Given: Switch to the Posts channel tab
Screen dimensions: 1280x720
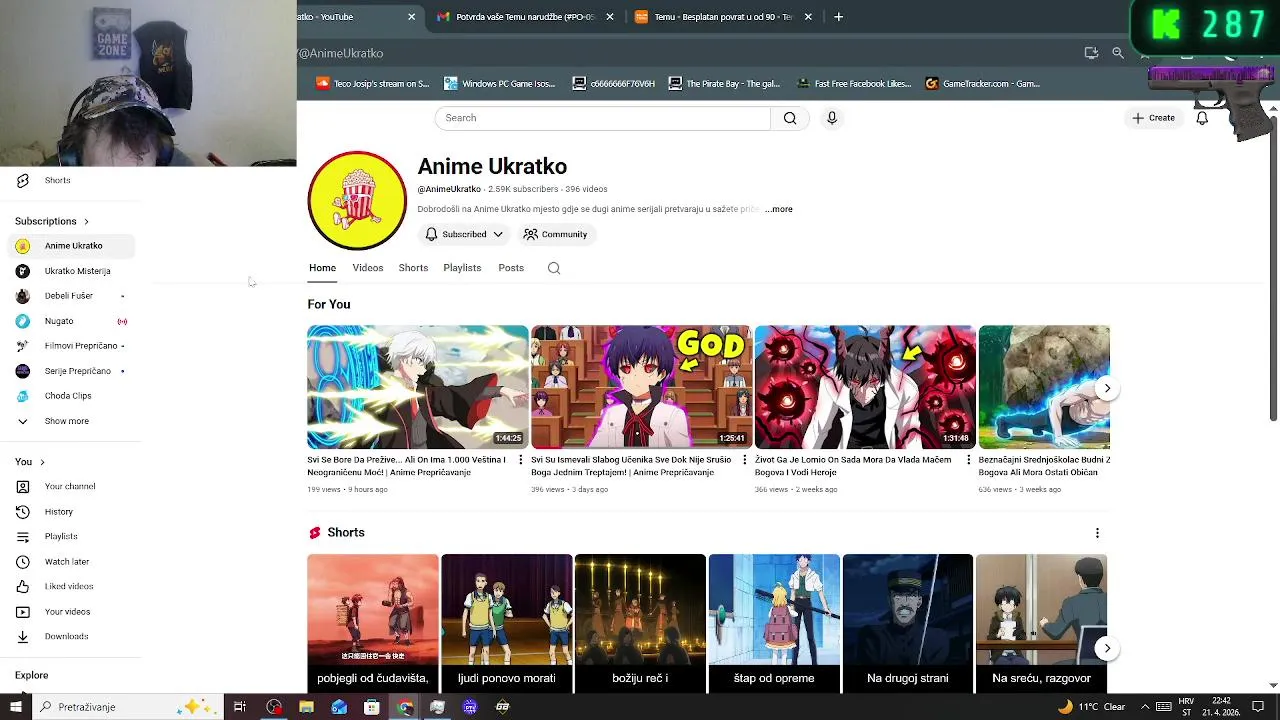Looking at the screenshot, I should (511, 268).
